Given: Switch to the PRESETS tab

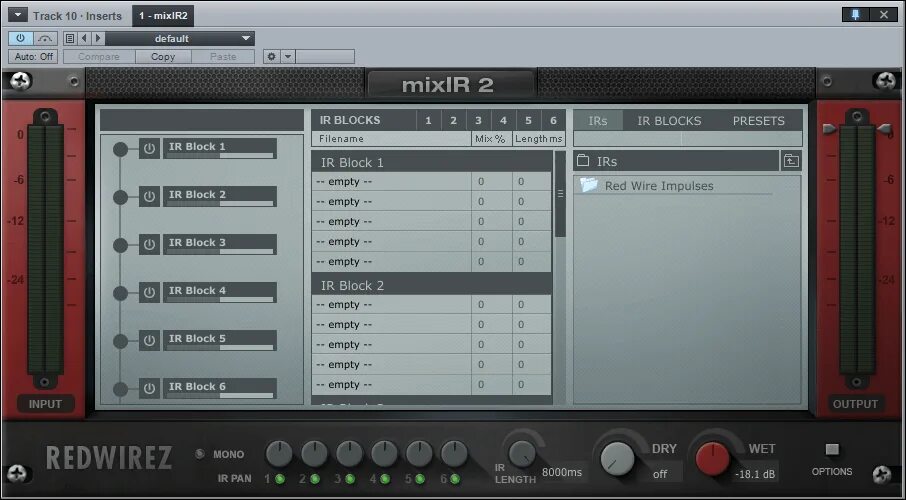Looking at the screenshot, I should 759,121.
